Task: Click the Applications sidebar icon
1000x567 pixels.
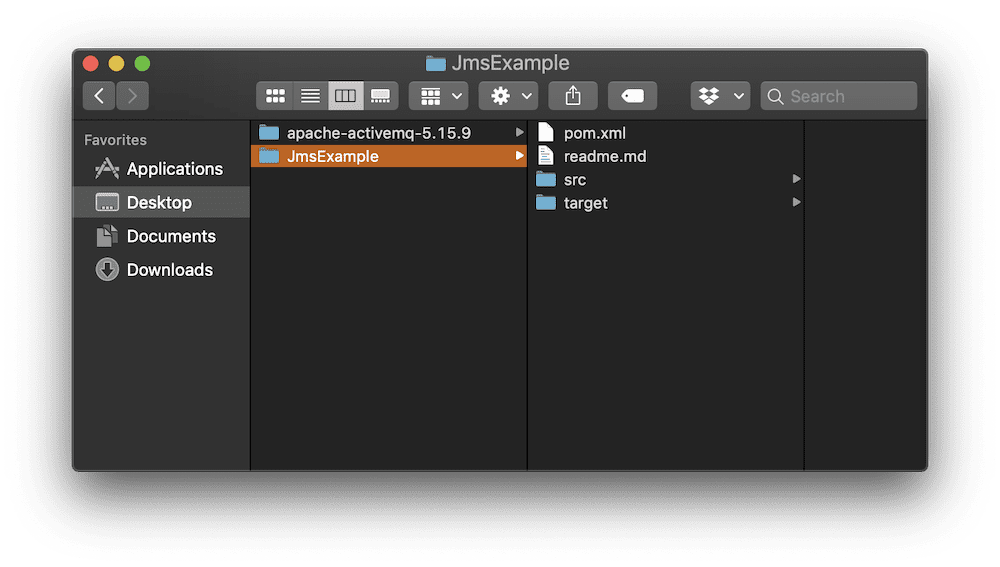Action: (107, 168)
